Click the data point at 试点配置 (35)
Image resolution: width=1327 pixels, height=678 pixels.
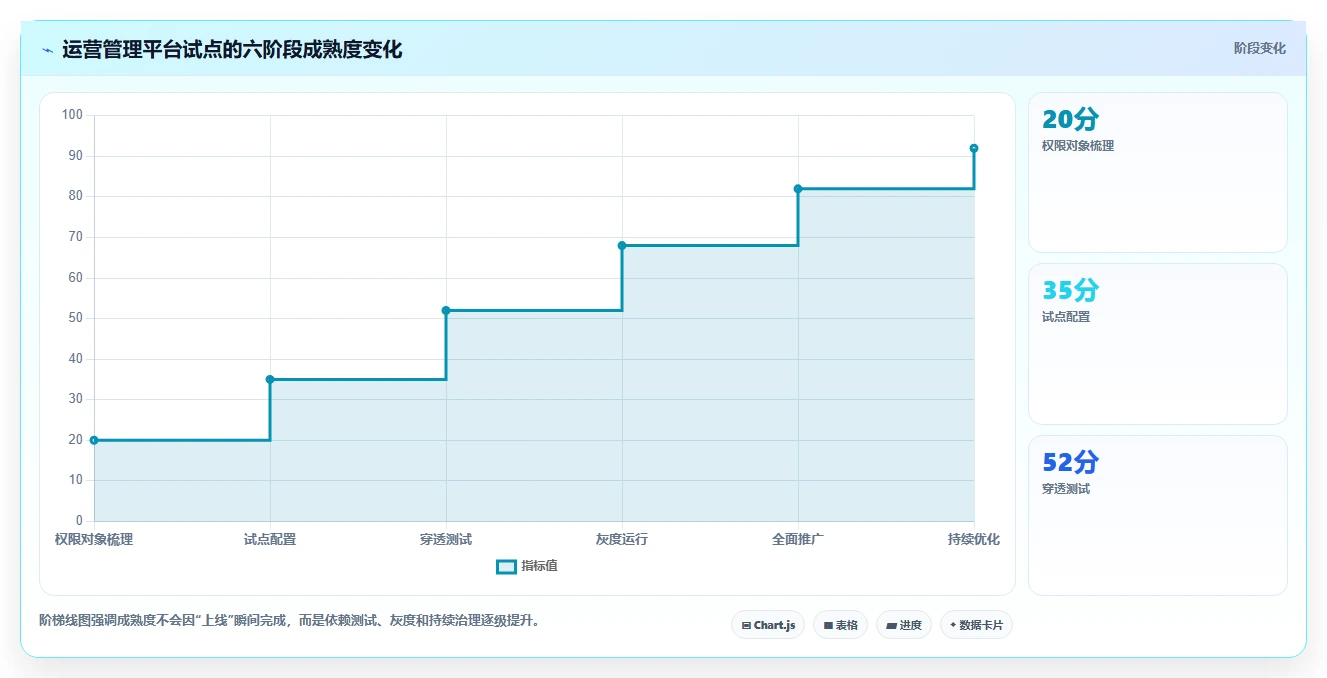pos(270,379)
